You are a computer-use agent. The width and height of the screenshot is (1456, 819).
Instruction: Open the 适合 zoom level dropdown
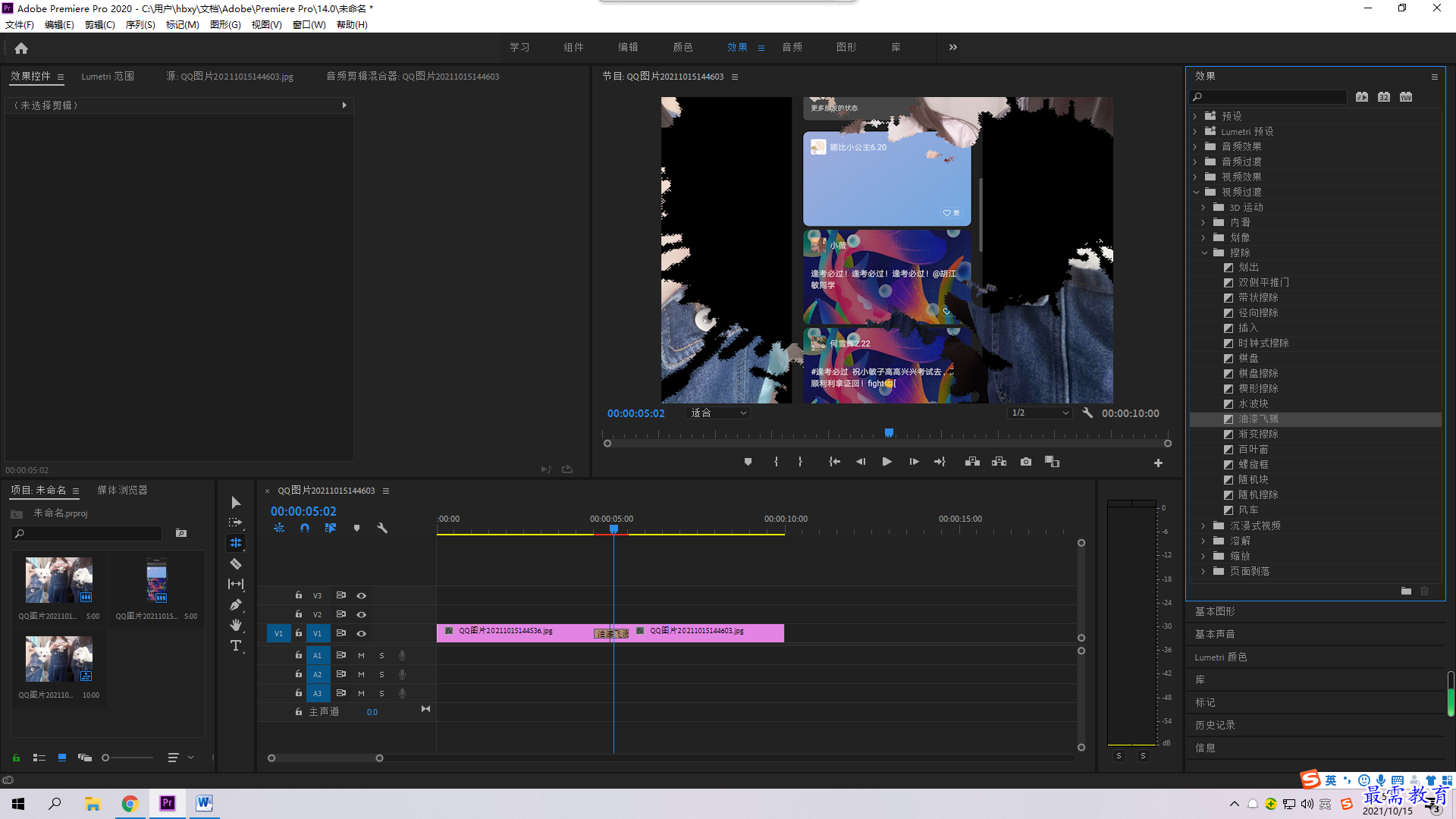718,413
